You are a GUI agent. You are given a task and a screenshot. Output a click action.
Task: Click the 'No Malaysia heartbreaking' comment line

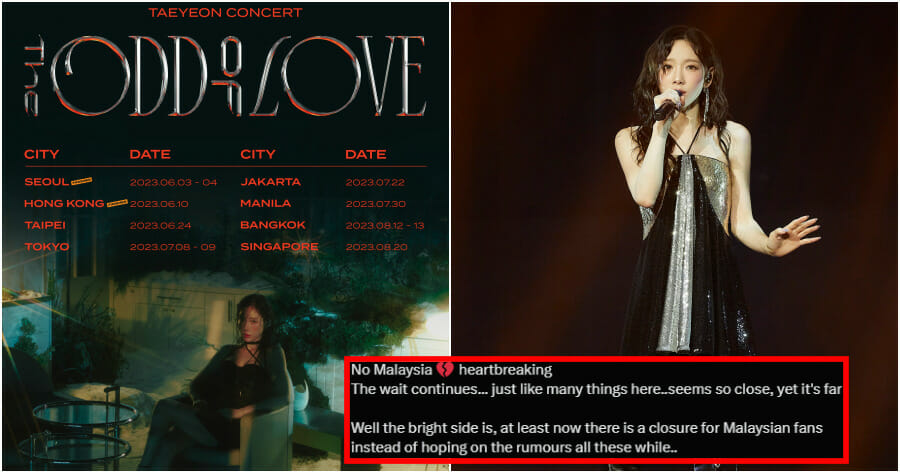click(x=451, y=370)
